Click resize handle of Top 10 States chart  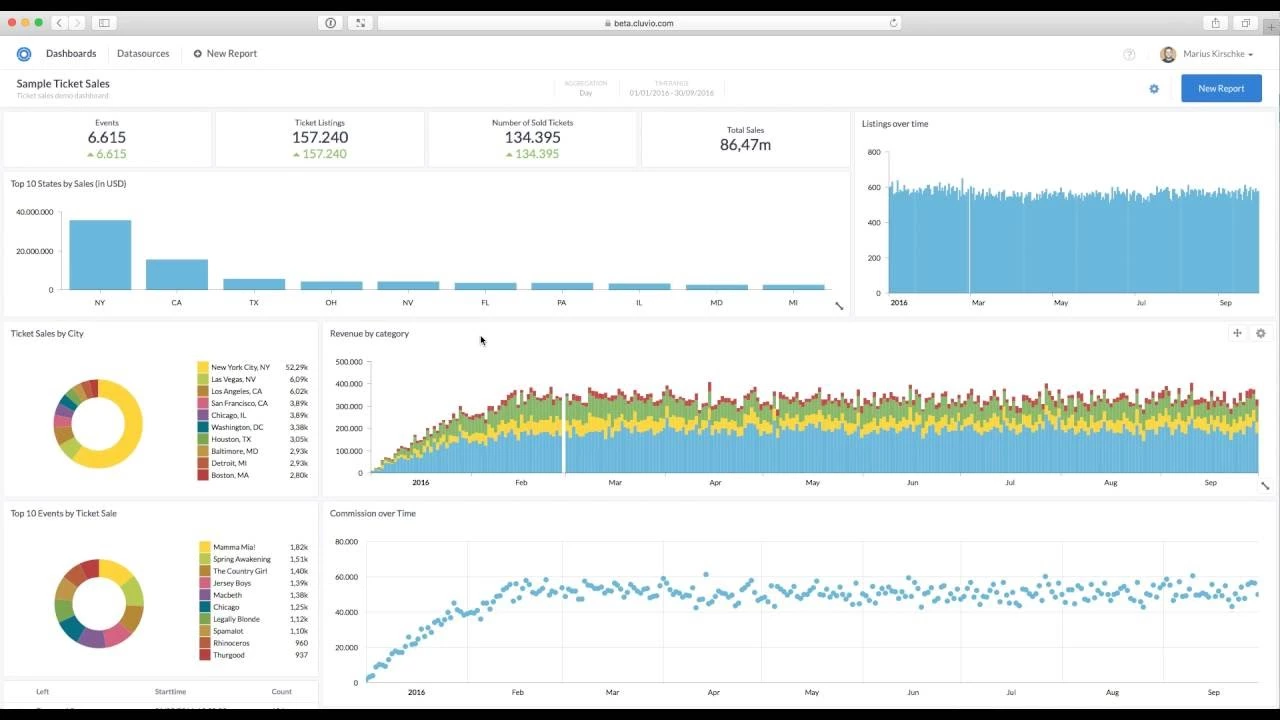pos(839,306)
